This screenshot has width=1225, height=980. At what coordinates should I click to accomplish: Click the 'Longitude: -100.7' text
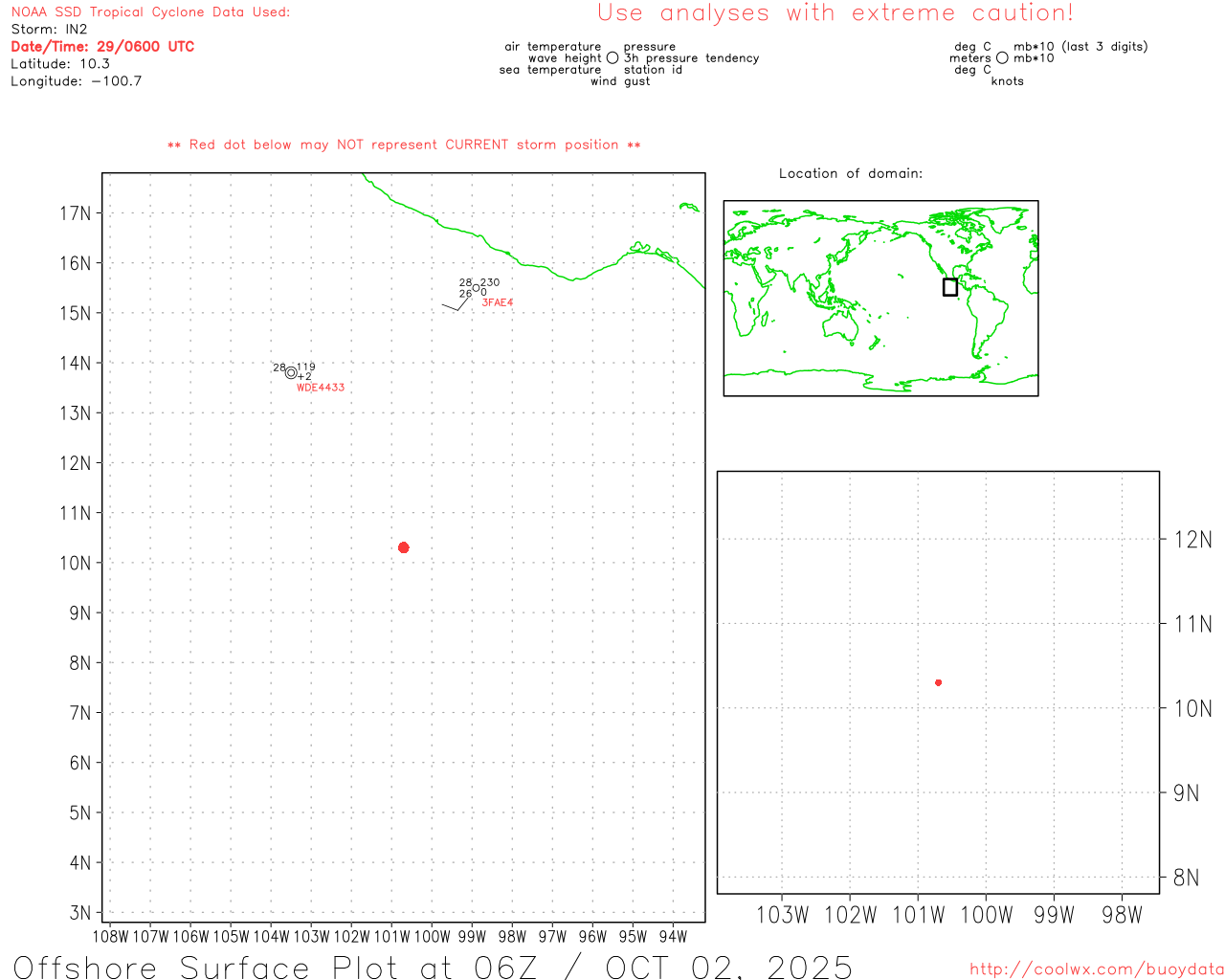[77, 81]
